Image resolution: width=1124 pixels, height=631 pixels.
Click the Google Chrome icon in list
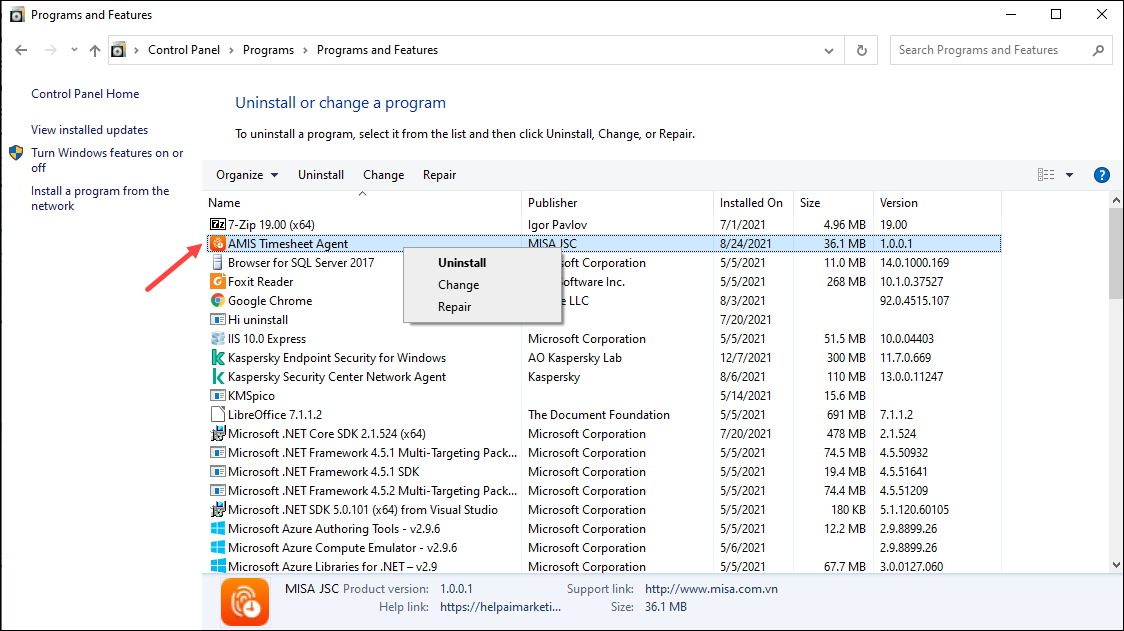(218, 300)
